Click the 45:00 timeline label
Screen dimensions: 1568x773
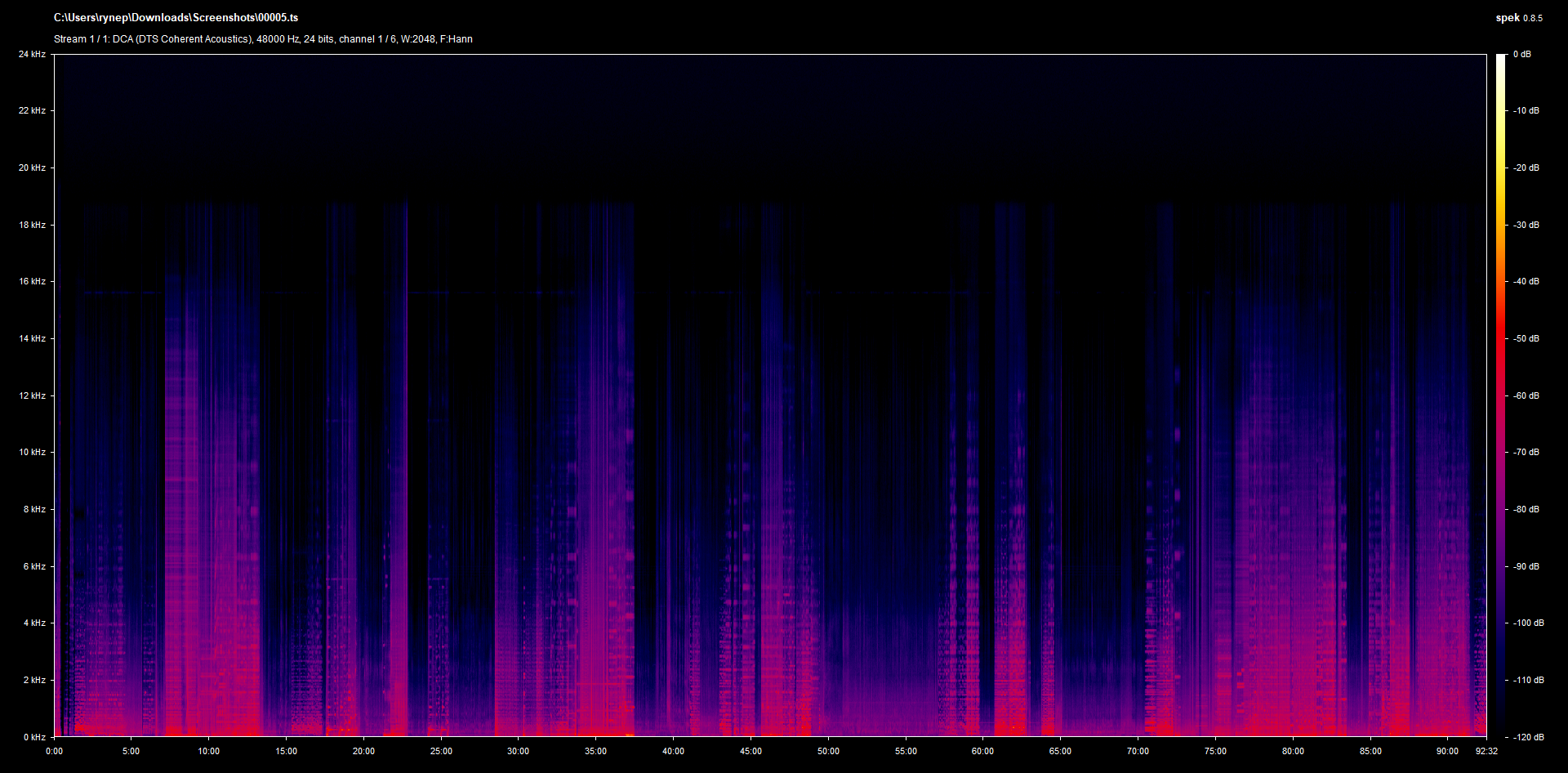point(751,751)
